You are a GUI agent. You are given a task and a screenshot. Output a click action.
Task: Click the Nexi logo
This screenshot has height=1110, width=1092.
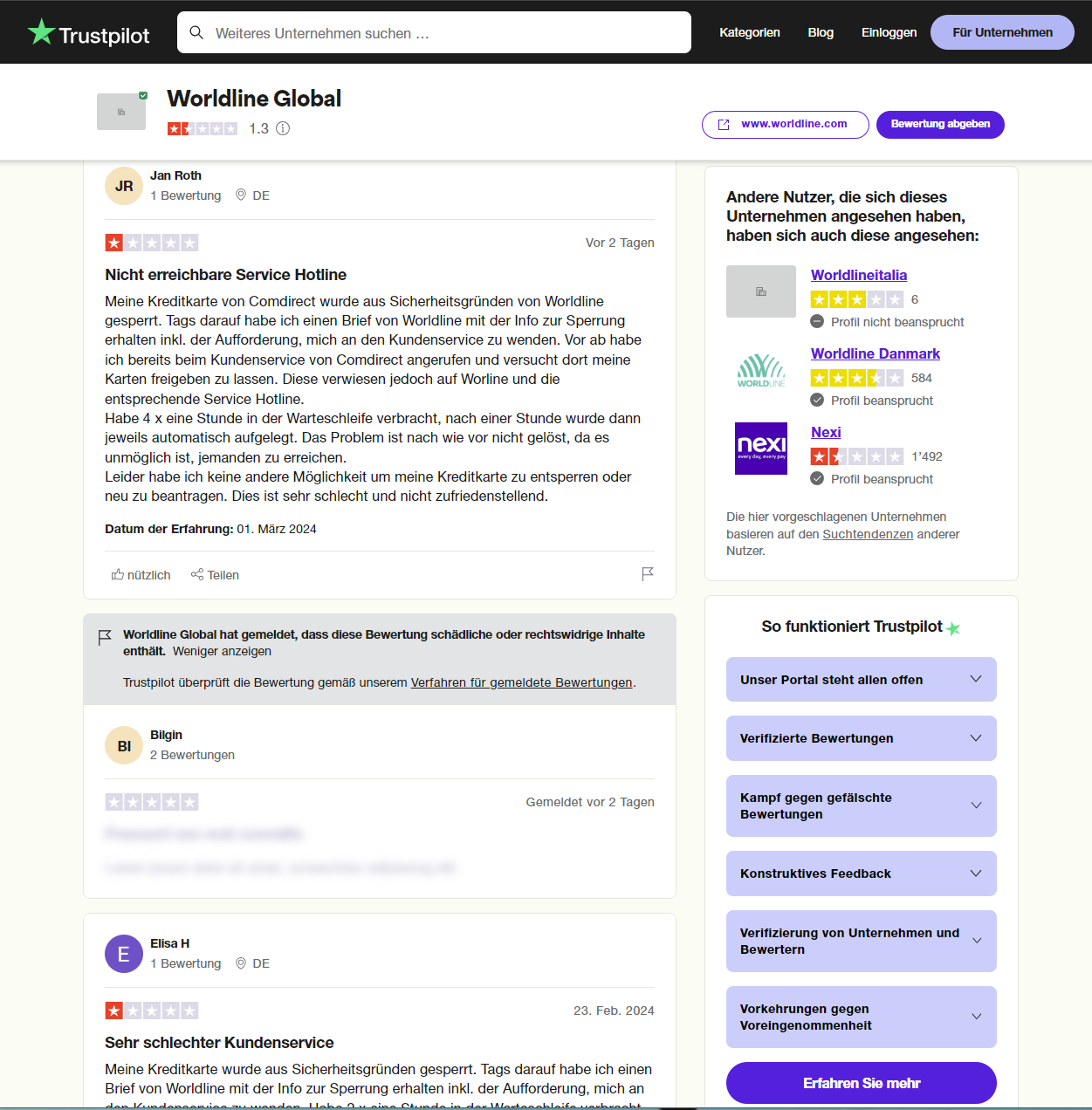[x=761, y=449]
